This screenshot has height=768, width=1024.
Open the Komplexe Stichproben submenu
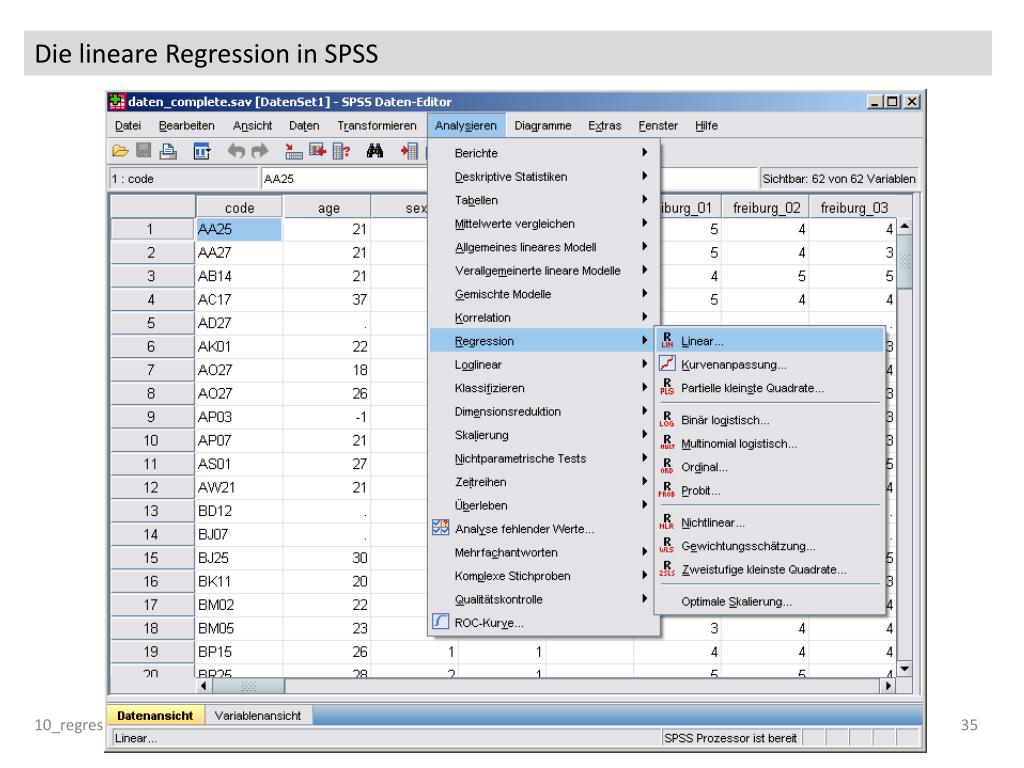[543, 576]
